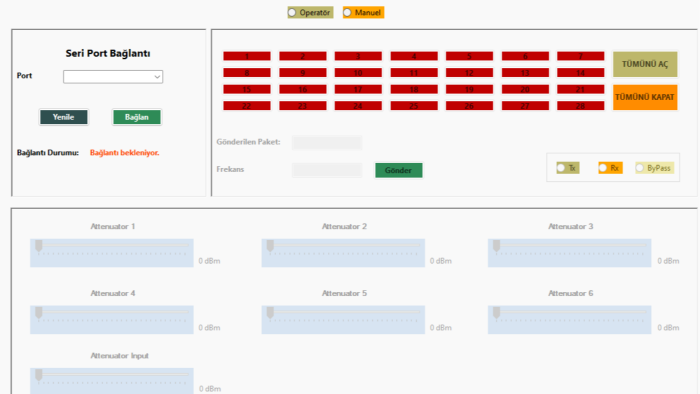Click the Yenile button
Viewport: 700px width, 394px height.
(x=63, y=117)
